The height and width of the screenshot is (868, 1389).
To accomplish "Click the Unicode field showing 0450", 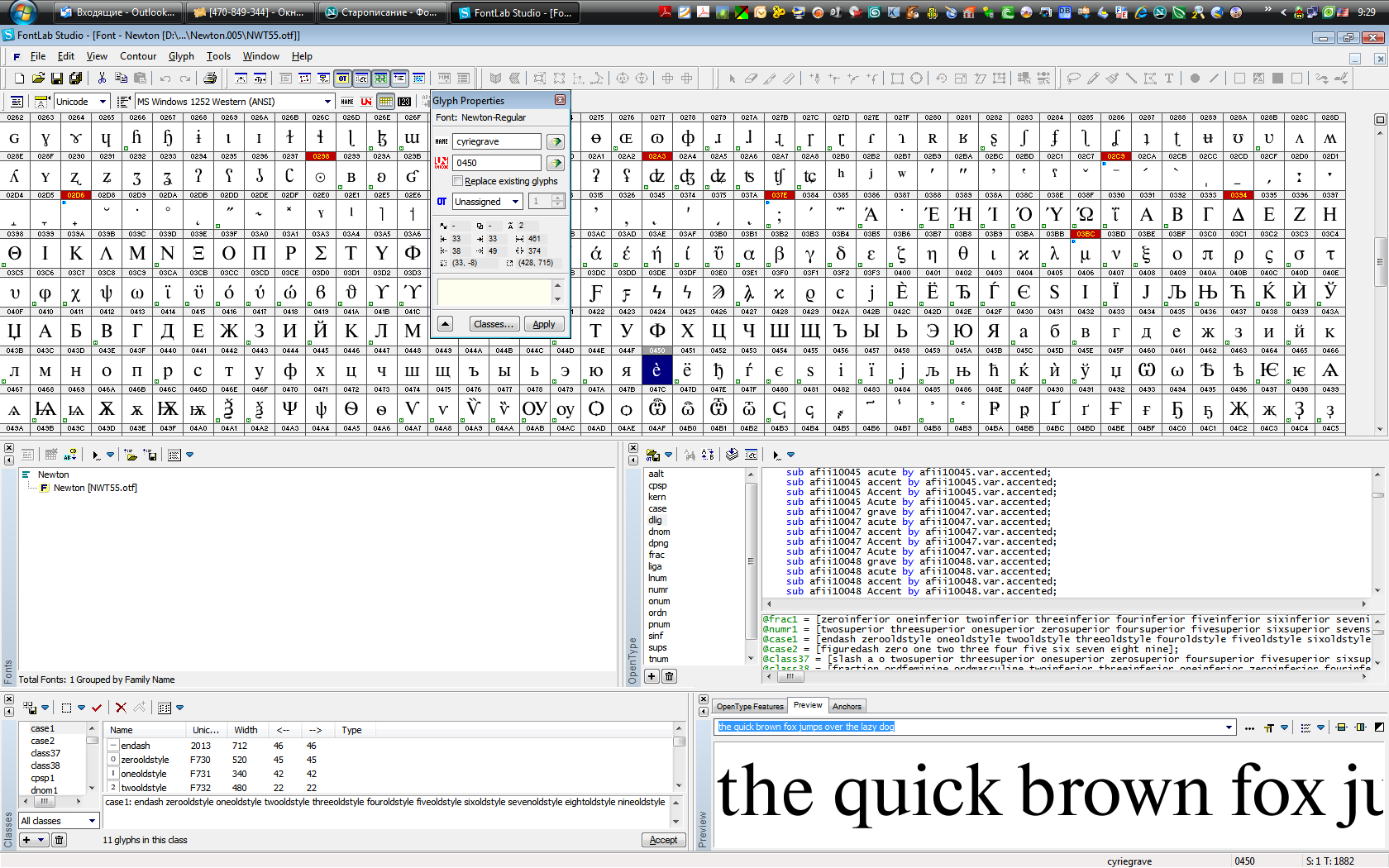I will 497,163.
